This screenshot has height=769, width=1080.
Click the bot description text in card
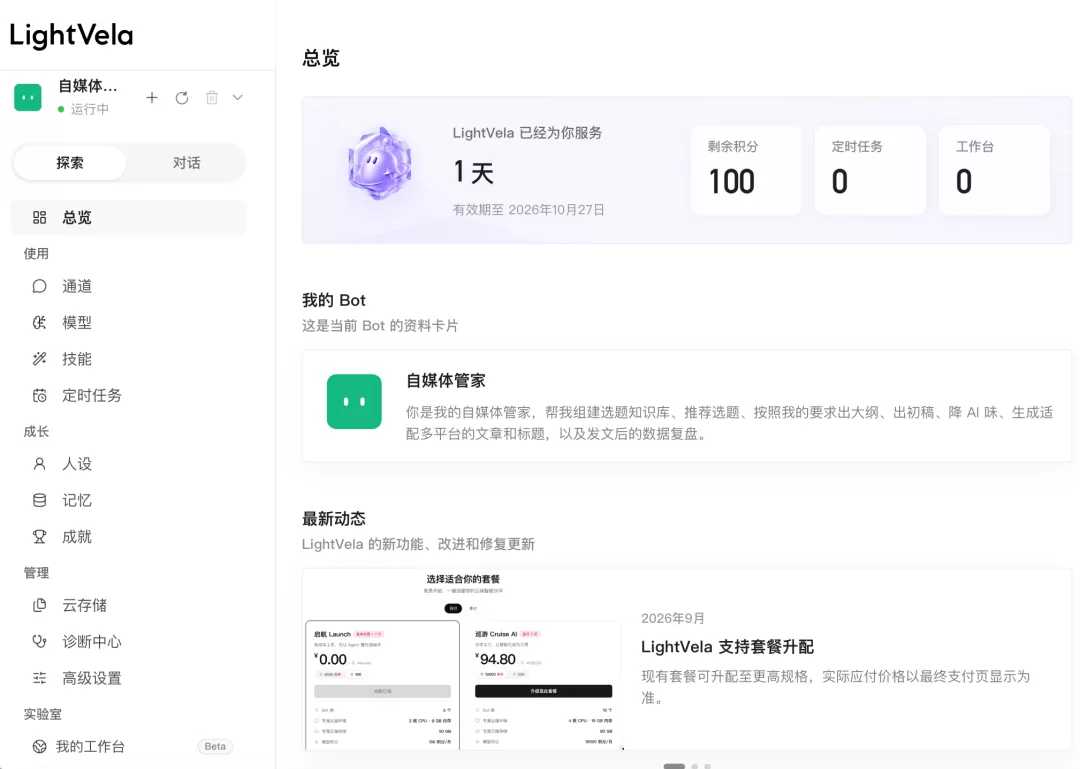(x=729, y=423)
